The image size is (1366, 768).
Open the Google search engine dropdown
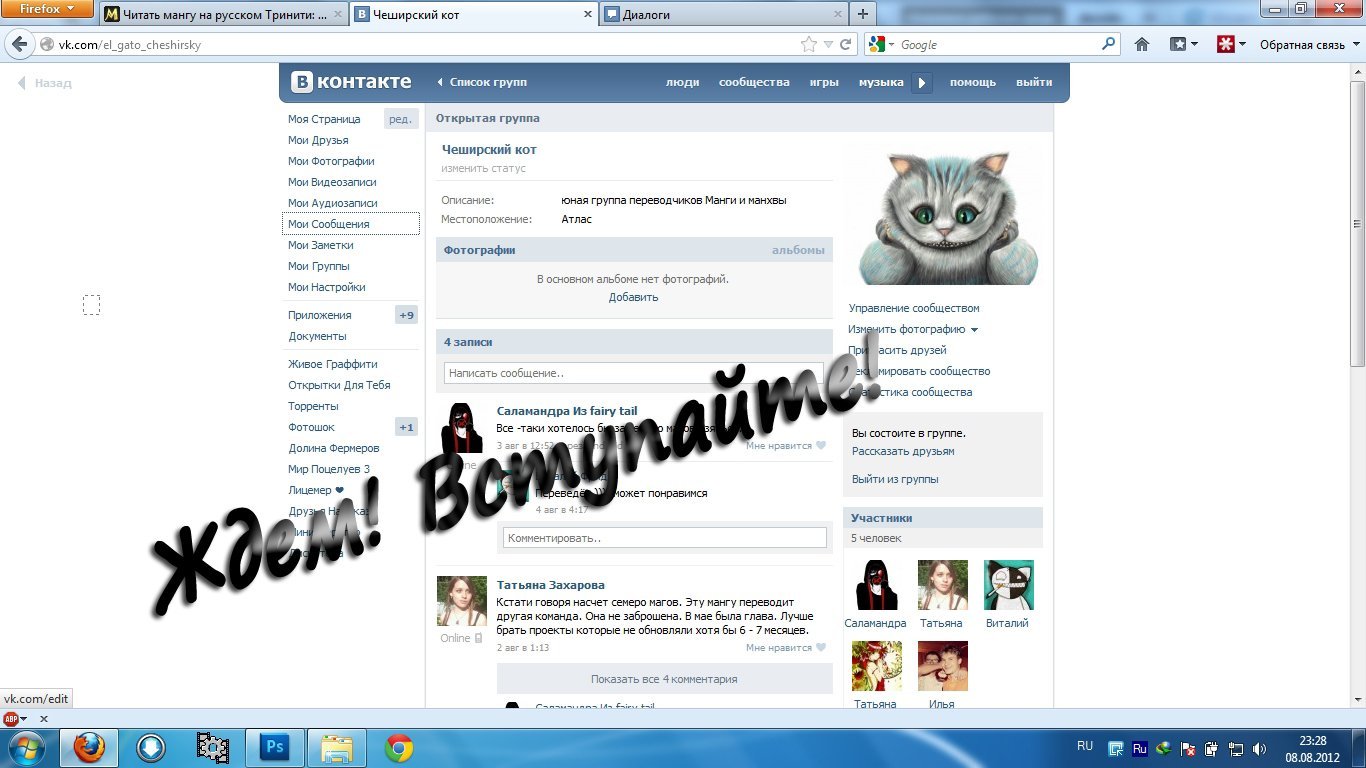click(x=880, y=45)
